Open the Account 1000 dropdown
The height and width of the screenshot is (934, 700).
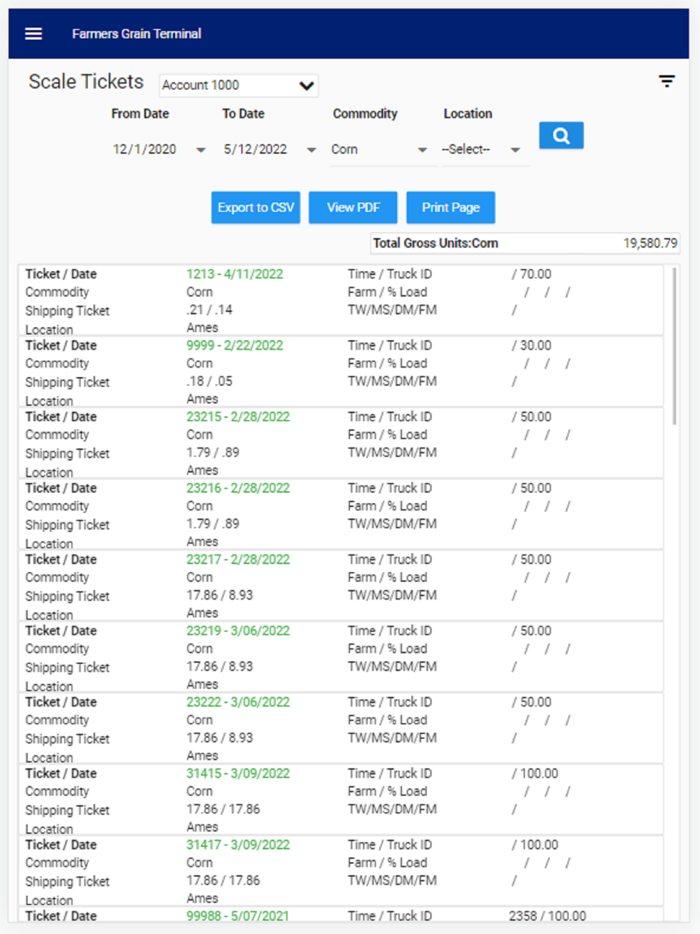point(238,85)
